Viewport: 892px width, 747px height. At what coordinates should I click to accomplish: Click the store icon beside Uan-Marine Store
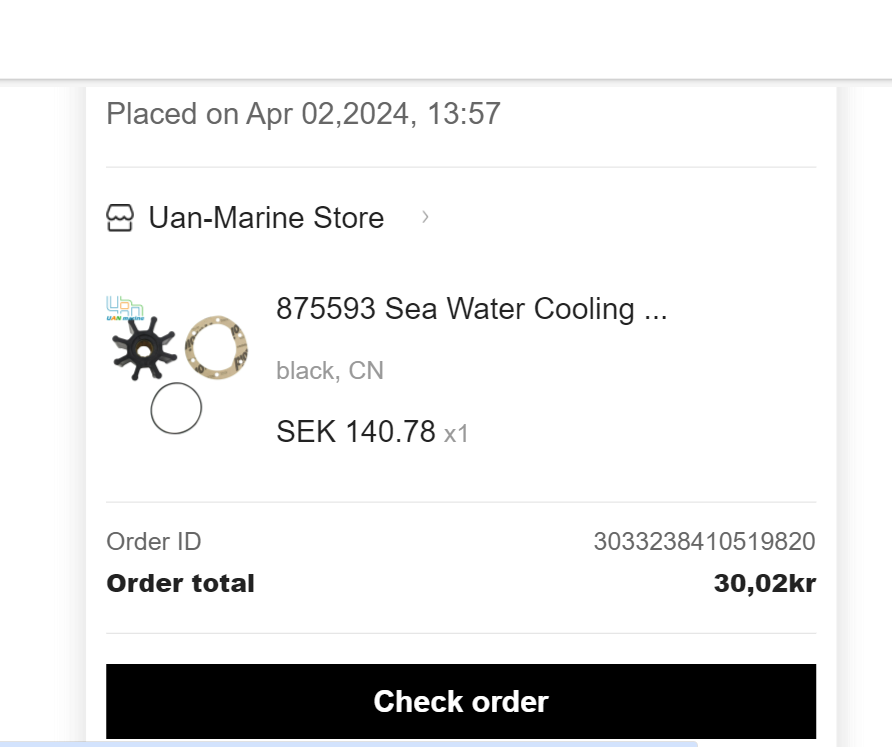(120, 218)
